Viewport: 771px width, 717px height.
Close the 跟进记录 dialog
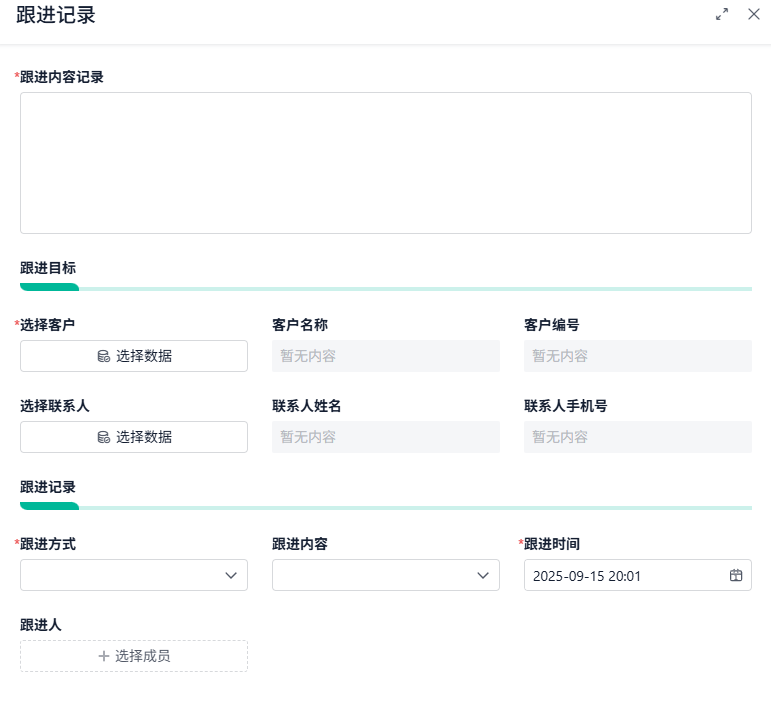pyautogui.click(x=754, y=14)
